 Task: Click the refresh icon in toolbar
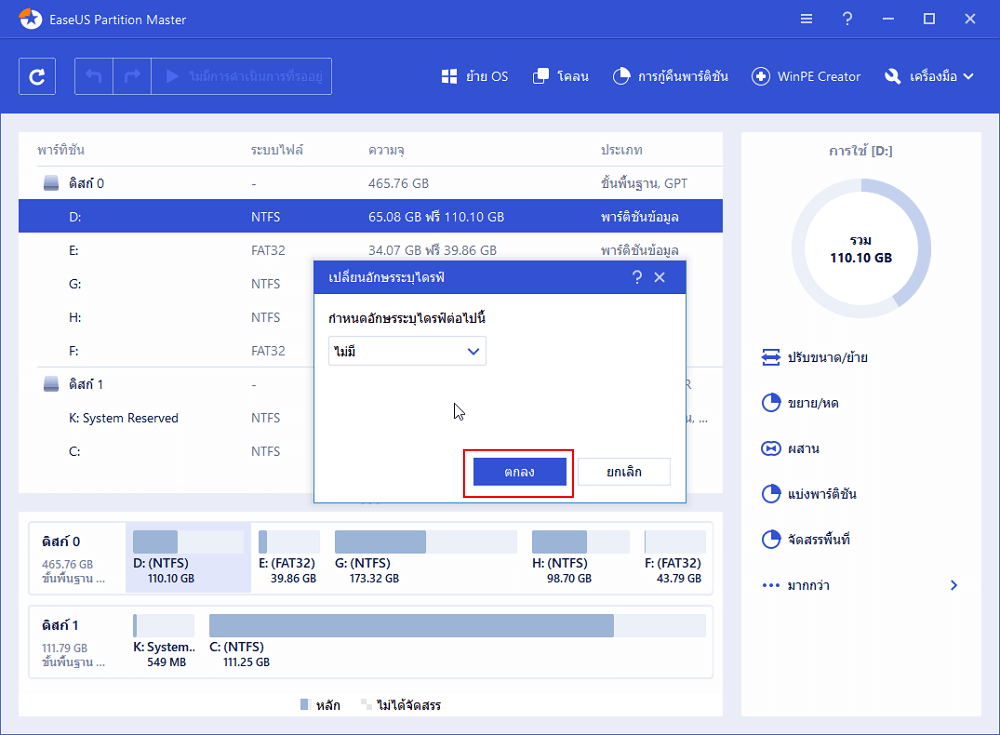pos(37,77)
